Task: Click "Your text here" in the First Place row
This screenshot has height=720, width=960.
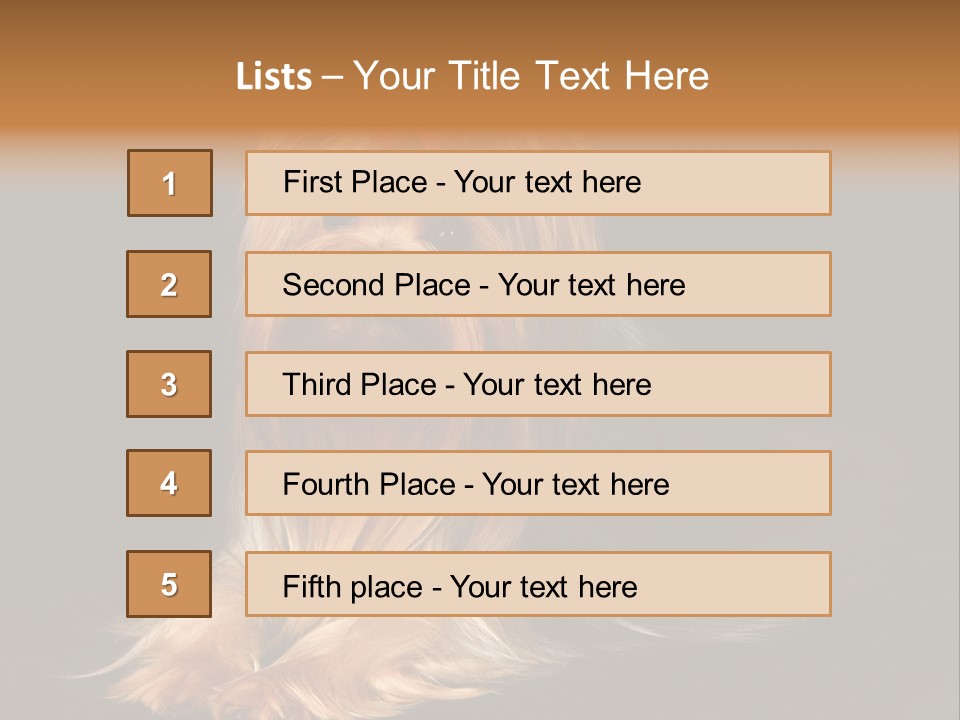Action: (547, 182)
